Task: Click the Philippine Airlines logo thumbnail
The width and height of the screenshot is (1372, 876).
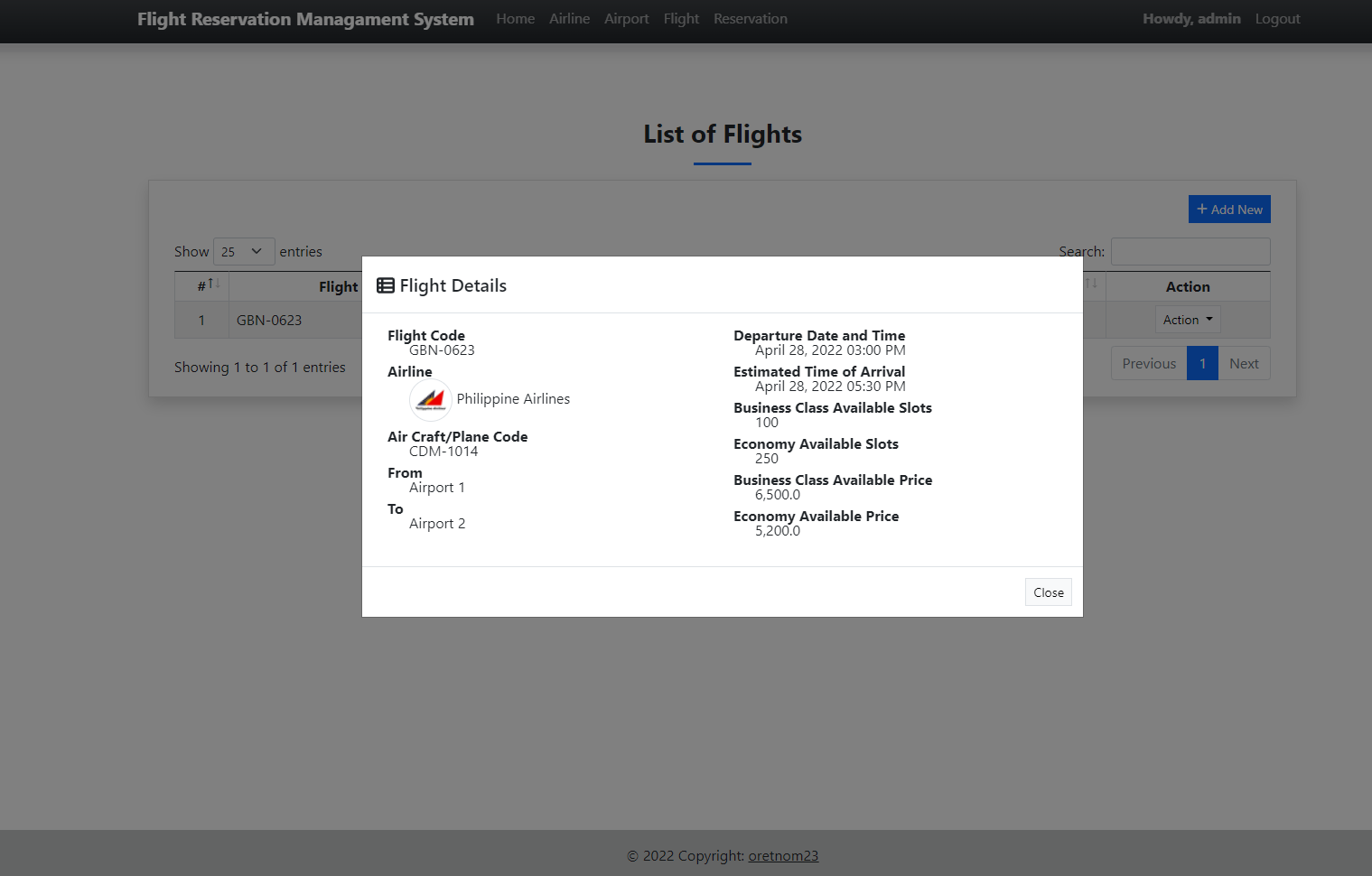Action: pyautogui.click(x=431, y=399)
